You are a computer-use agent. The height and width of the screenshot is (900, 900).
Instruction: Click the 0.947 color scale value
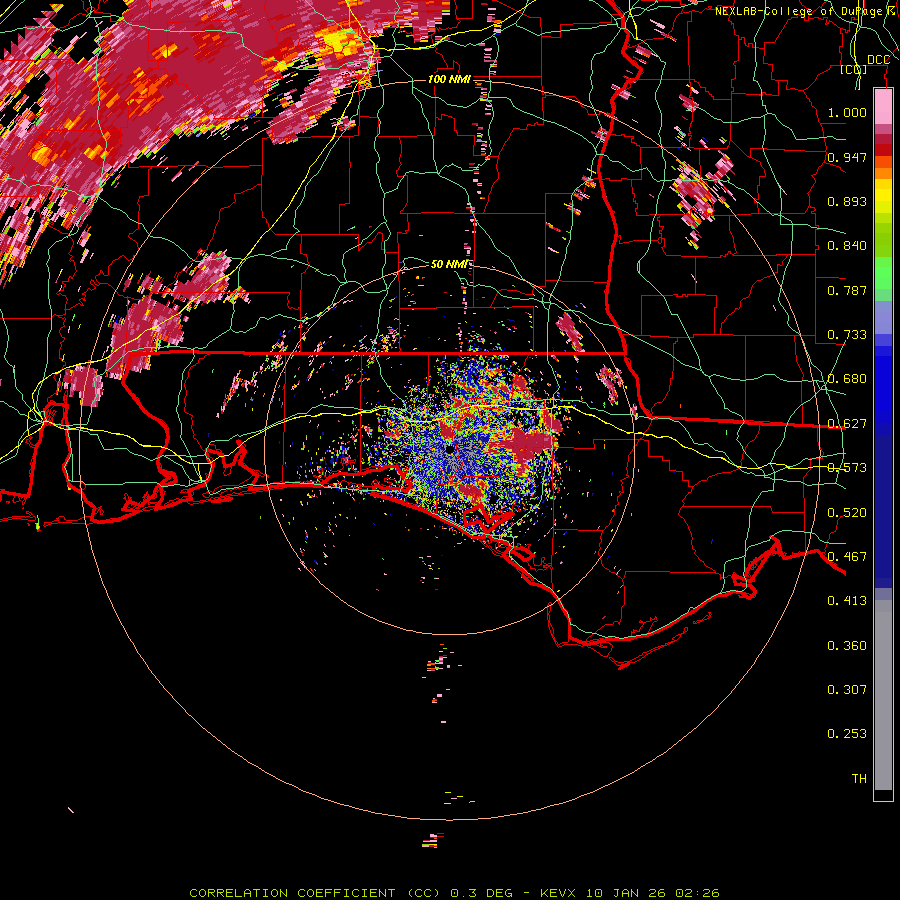coord(847,157)
